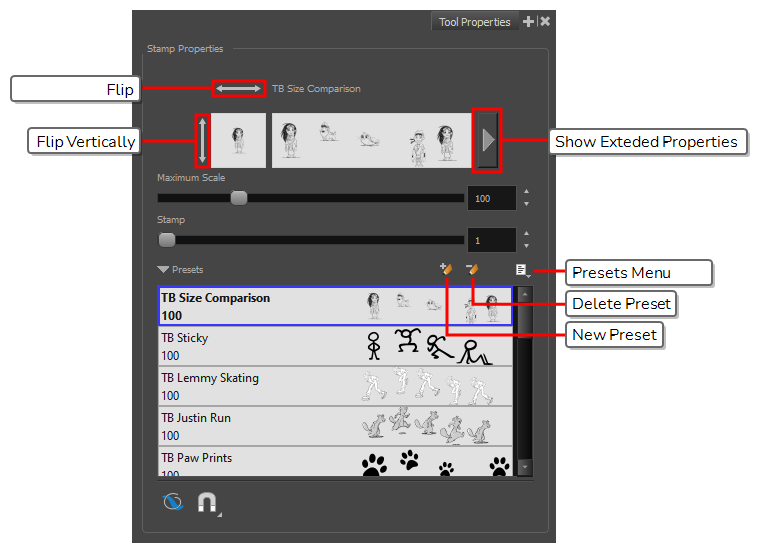Click the Maximum Scale slider handle
Screen dimensions: 762x553
click(x=239, y=198)
